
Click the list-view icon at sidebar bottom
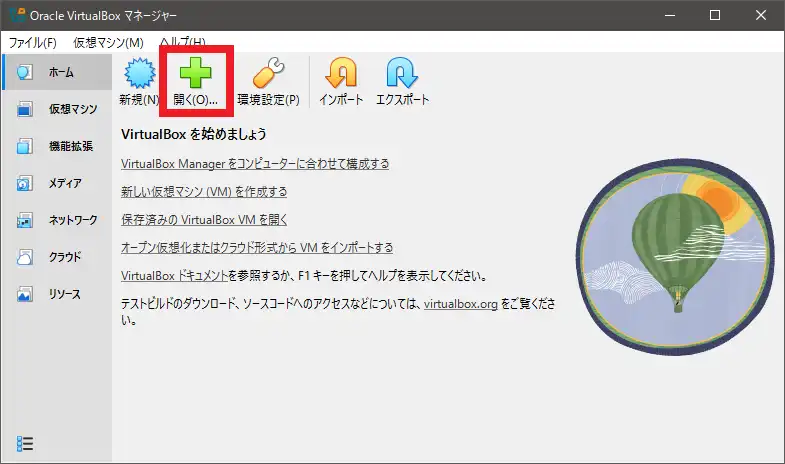pos(25,443)
